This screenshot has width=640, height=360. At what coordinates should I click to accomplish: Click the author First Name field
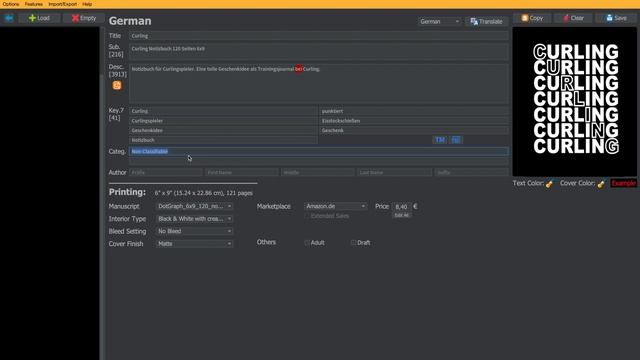click(x=242, y=173)
